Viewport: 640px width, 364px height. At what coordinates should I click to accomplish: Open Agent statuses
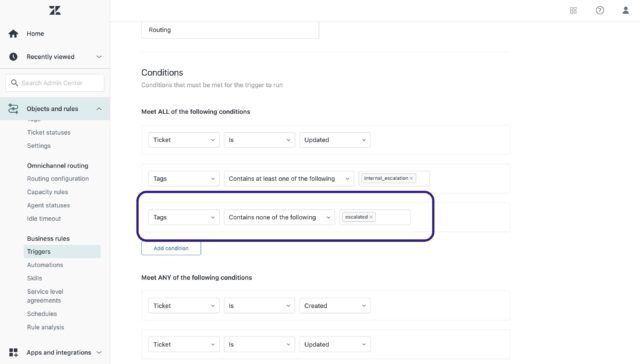[48, 205]
